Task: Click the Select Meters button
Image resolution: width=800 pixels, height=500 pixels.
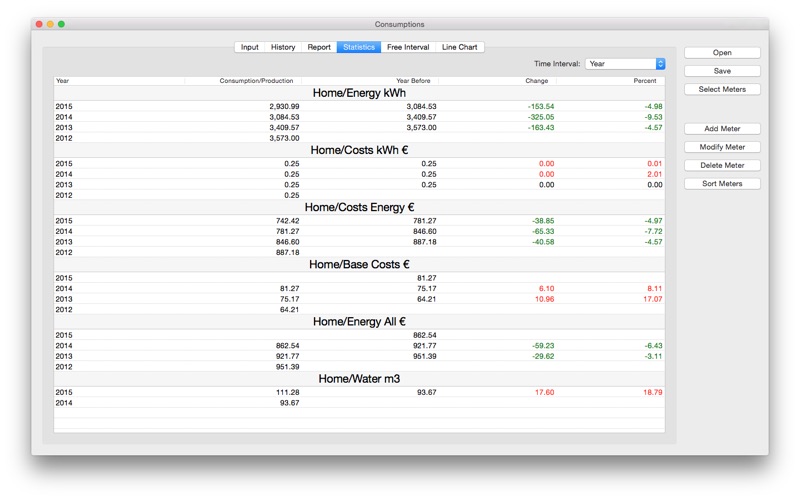Action: pos(722,89)
